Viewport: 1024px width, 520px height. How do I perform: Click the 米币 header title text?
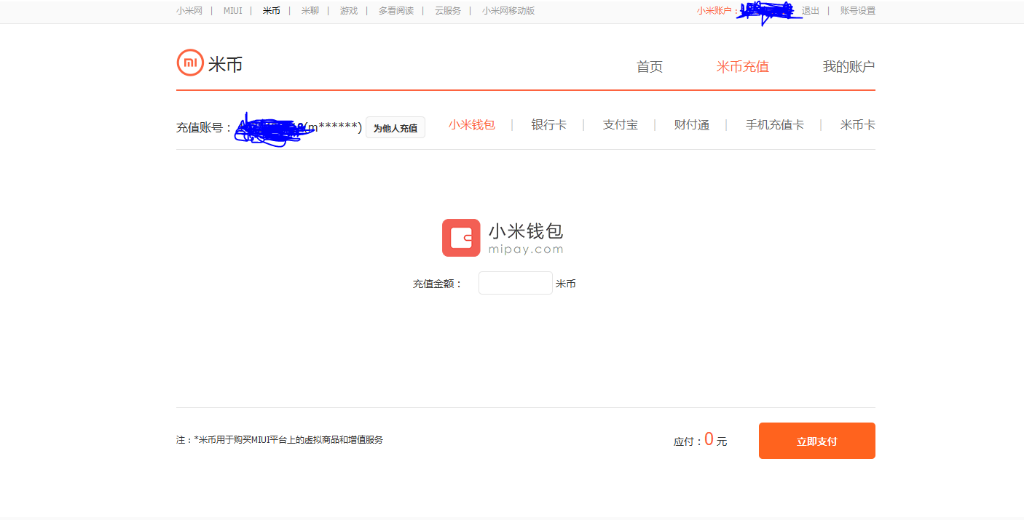click(225, 64)
